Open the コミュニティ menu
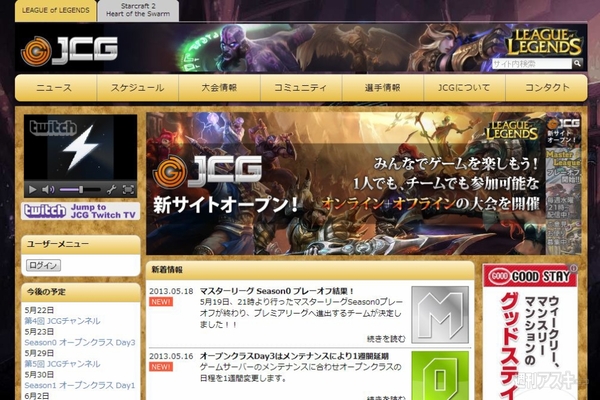600x400 pixels. tap(301, 88)
